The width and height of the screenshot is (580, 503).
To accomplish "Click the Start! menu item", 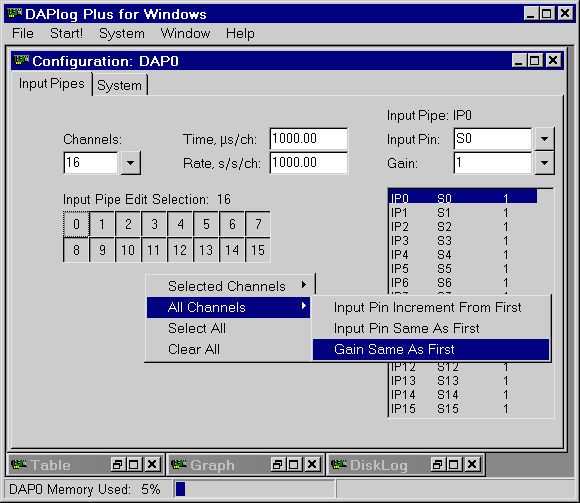I will pyautogui.click(x=67, y=33).
